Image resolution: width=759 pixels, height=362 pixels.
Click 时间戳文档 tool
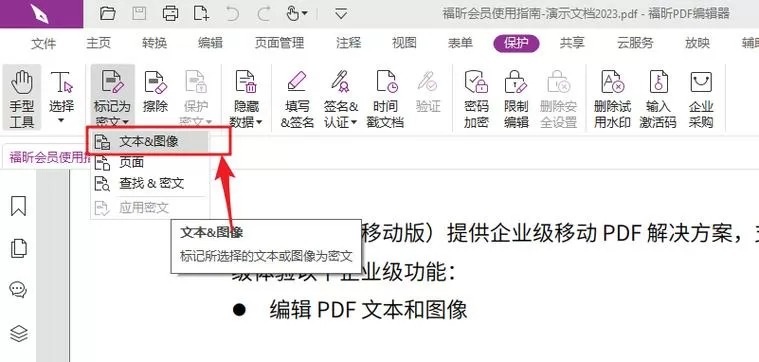pos(385,98)
